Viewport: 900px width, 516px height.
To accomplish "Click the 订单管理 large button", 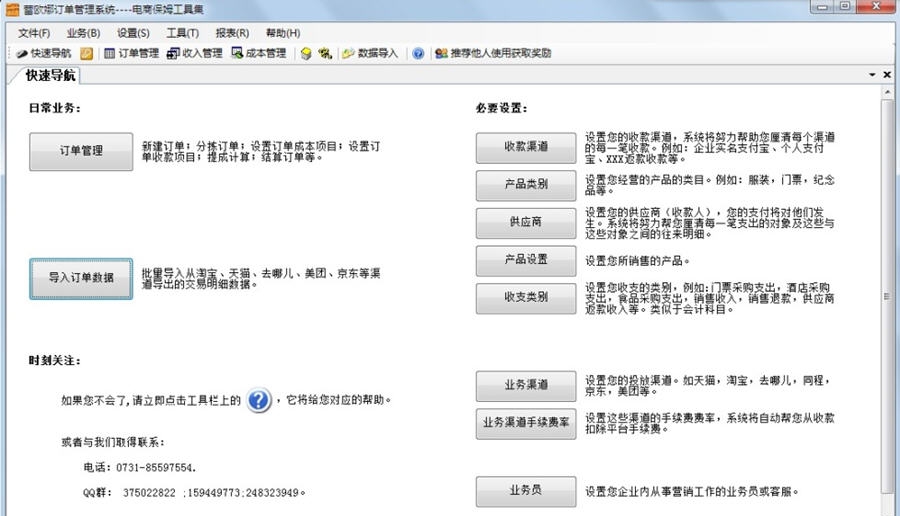I will (81, 152).
